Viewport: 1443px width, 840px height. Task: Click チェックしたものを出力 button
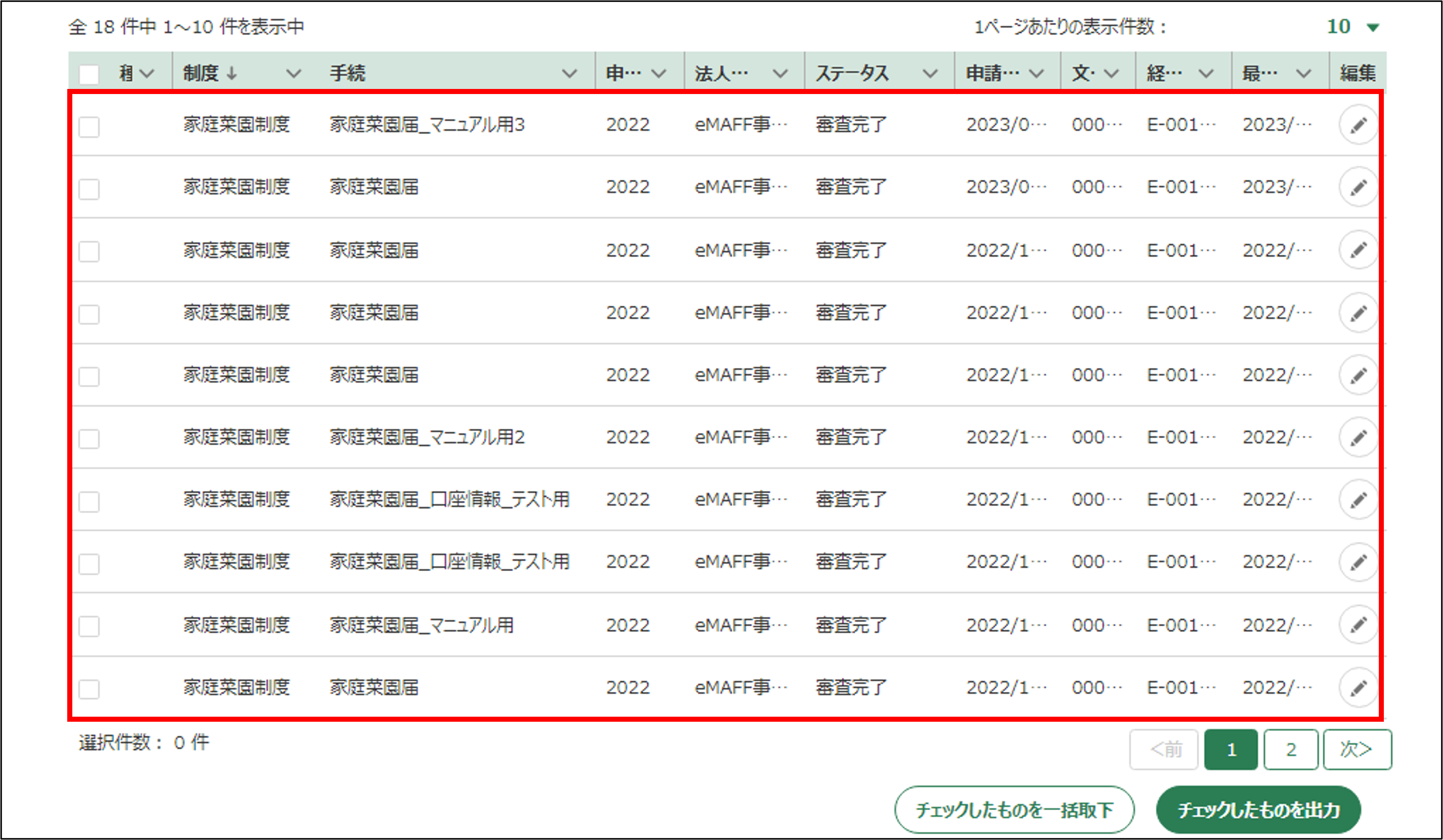coord(1258,810)
